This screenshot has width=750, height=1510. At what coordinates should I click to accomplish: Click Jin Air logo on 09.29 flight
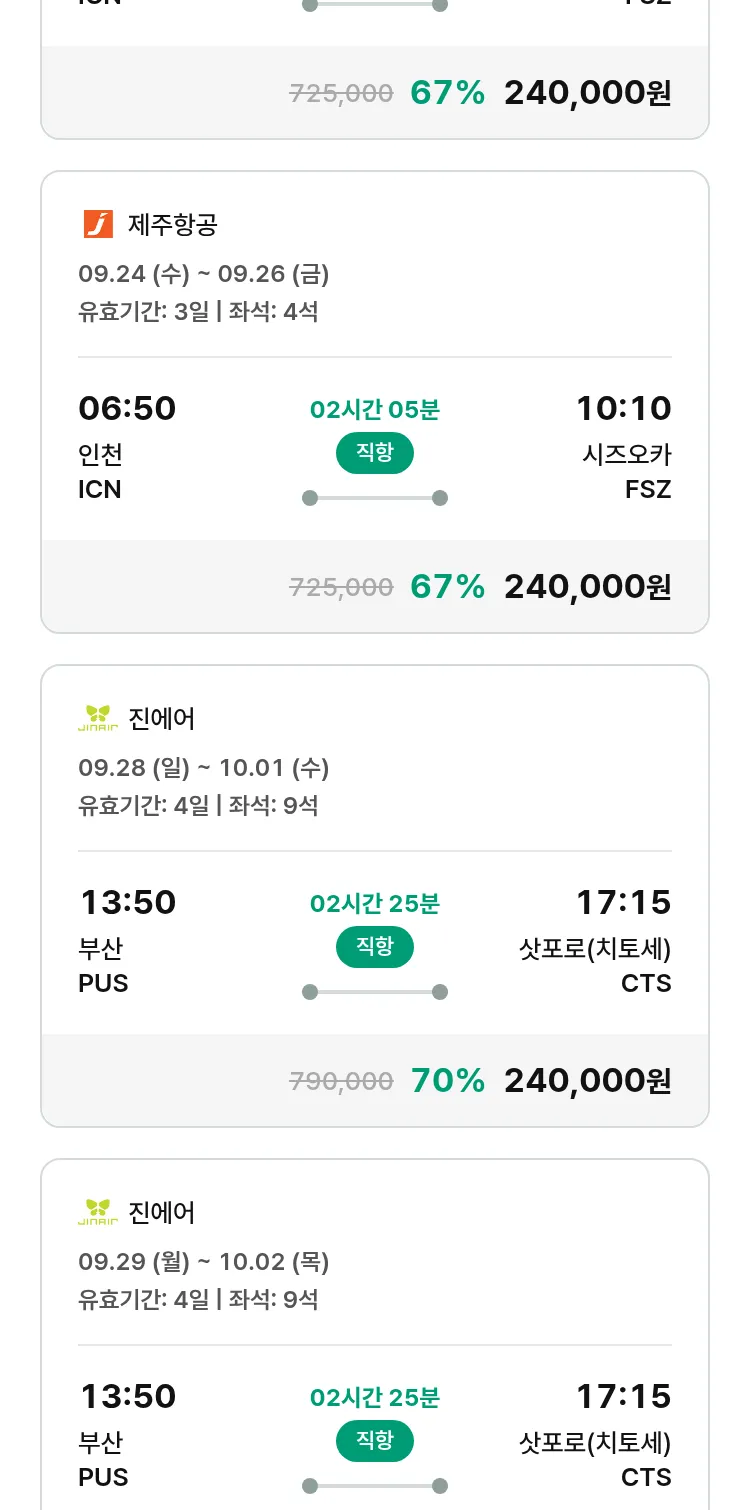pos(98,1212)
